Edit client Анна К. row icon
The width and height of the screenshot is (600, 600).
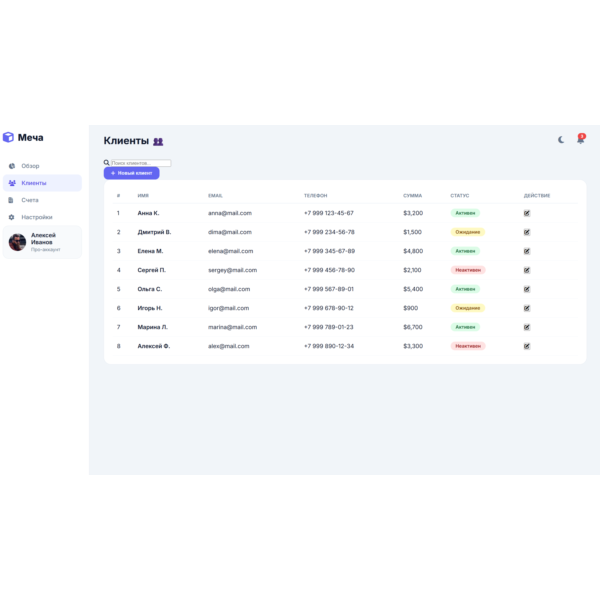click(x=527, y=213)
